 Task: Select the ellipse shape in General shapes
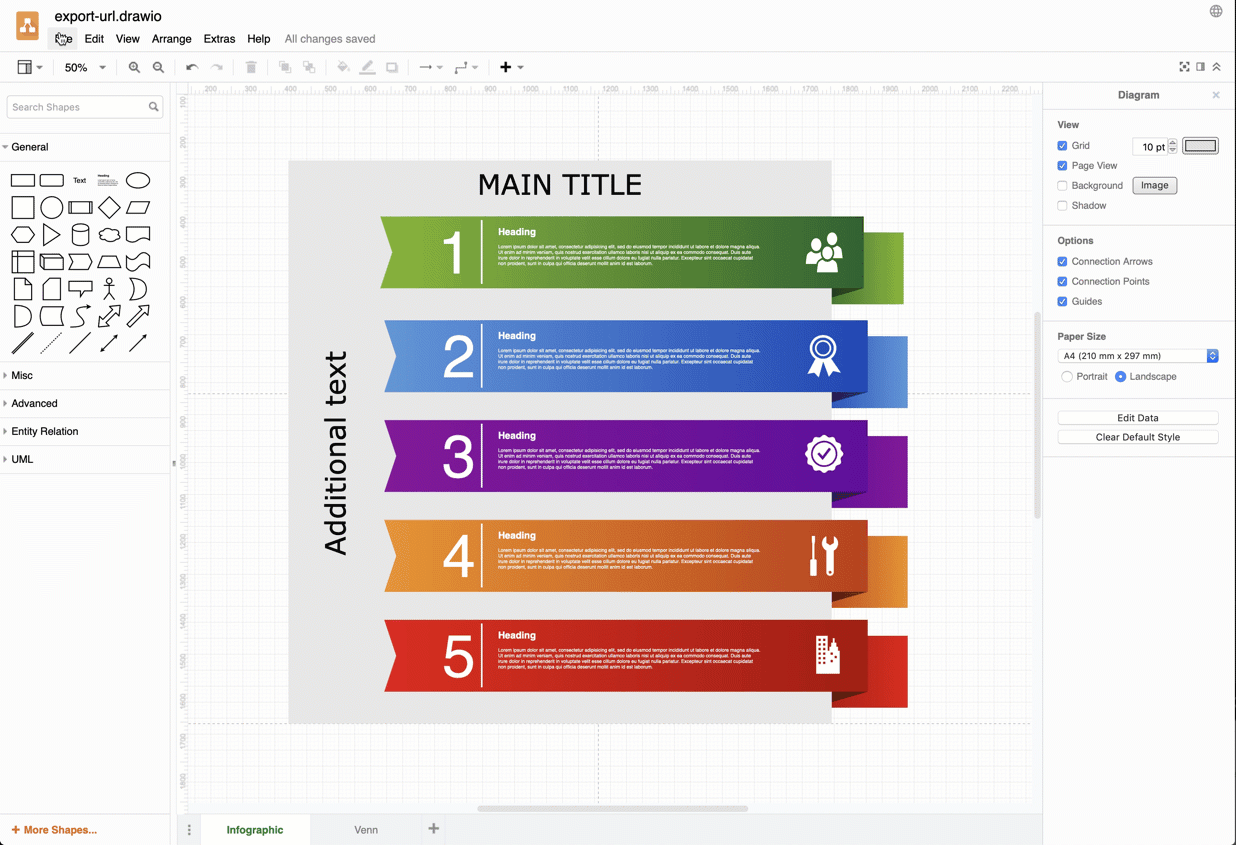(x=138, y=180)
